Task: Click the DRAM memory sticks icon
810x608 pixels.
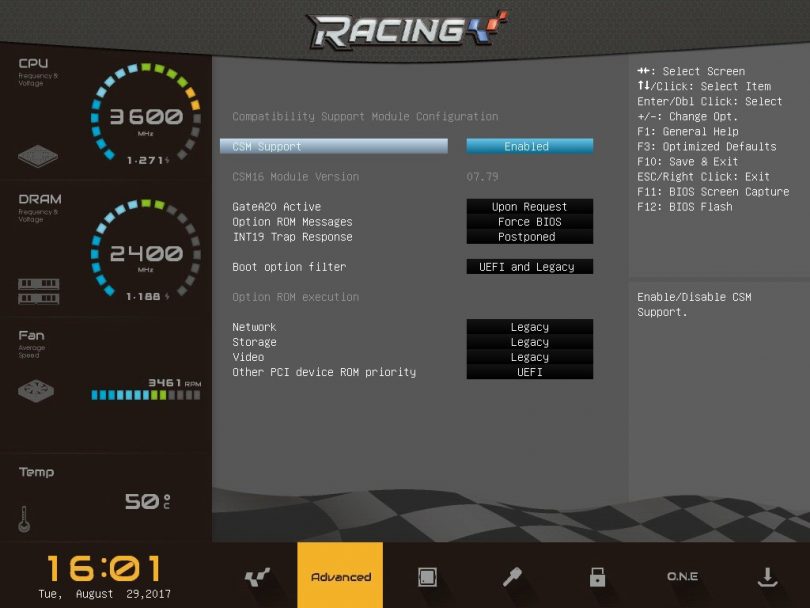Action: pyautogui.click(x=38, y=291)
